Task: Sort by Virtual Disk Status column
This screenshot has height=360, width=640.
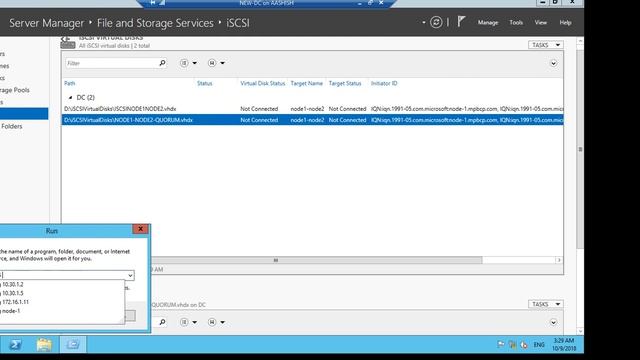Action: (x=262, y=83)
